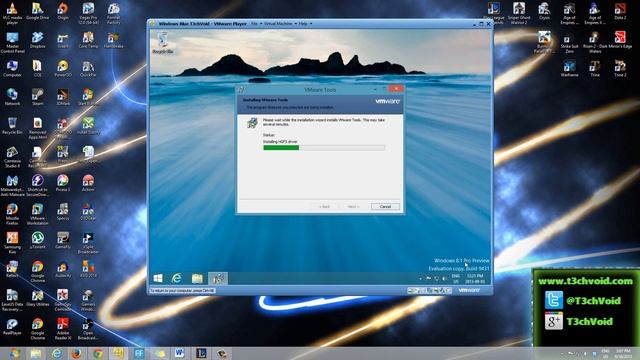Launch RealPlayer desktop shortcut
The height and width of the screenshot is (360, 640).
pos(12,327)
